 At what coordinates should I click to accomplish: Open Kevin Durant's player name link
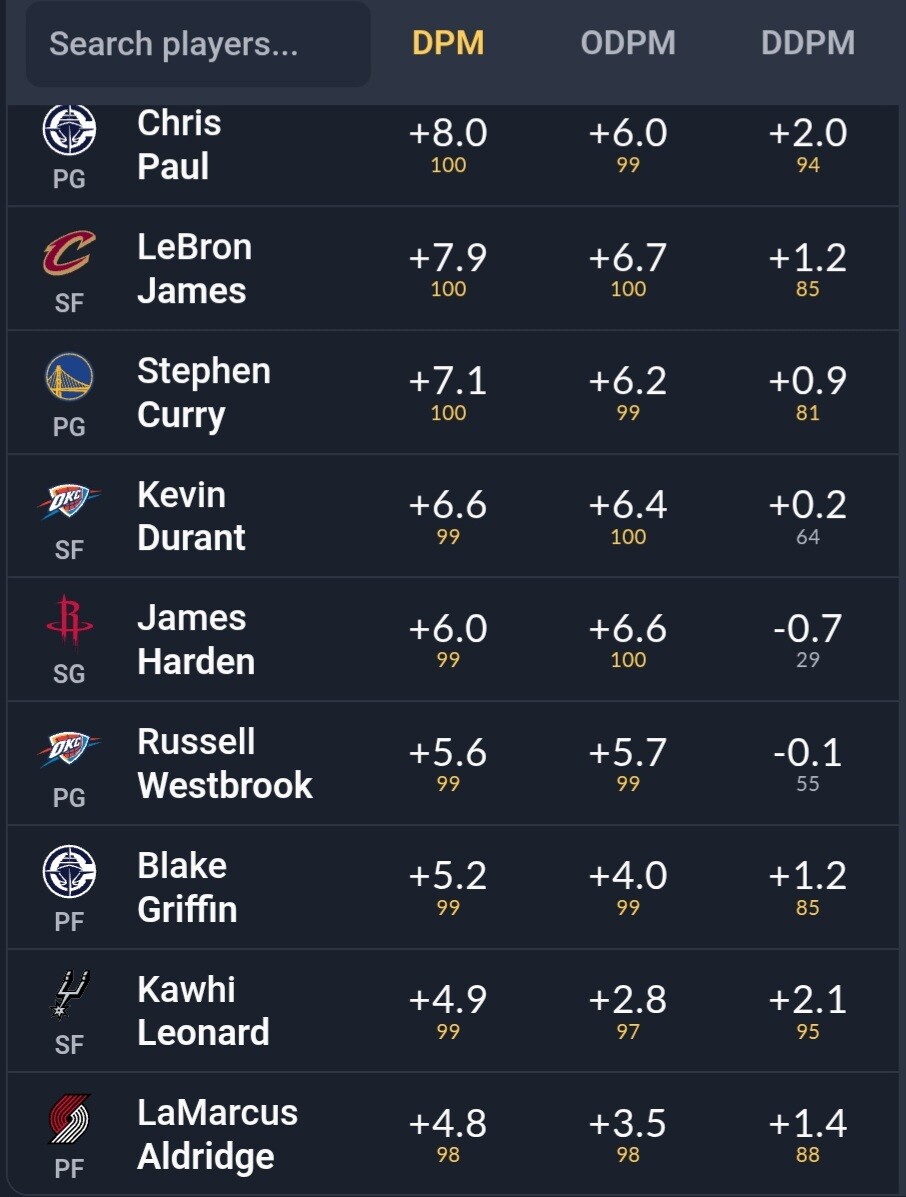coord(192,516)
